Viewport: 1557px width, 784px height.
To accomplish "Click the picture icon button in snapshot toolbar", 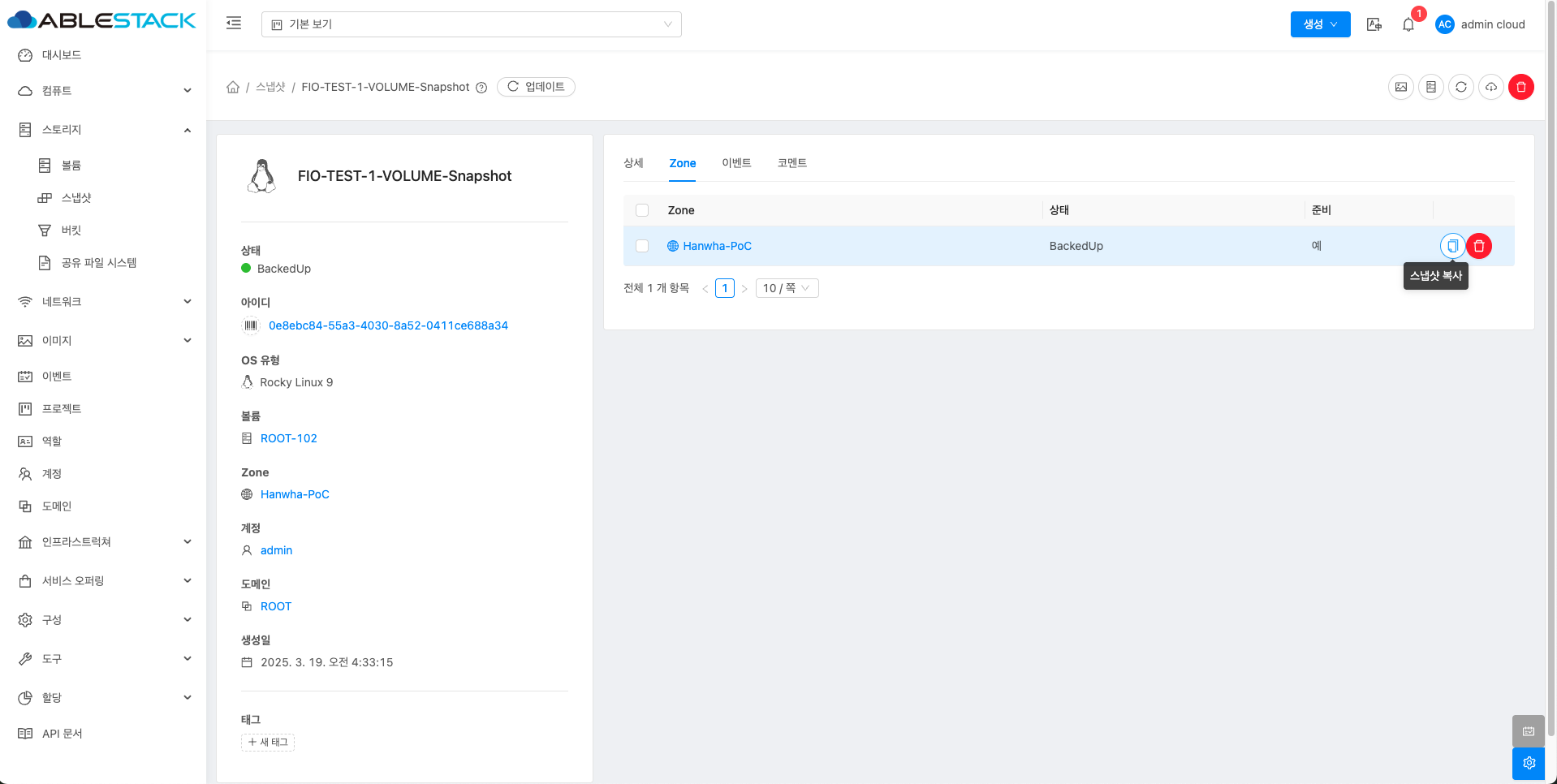I will (x=1401, y=87).
